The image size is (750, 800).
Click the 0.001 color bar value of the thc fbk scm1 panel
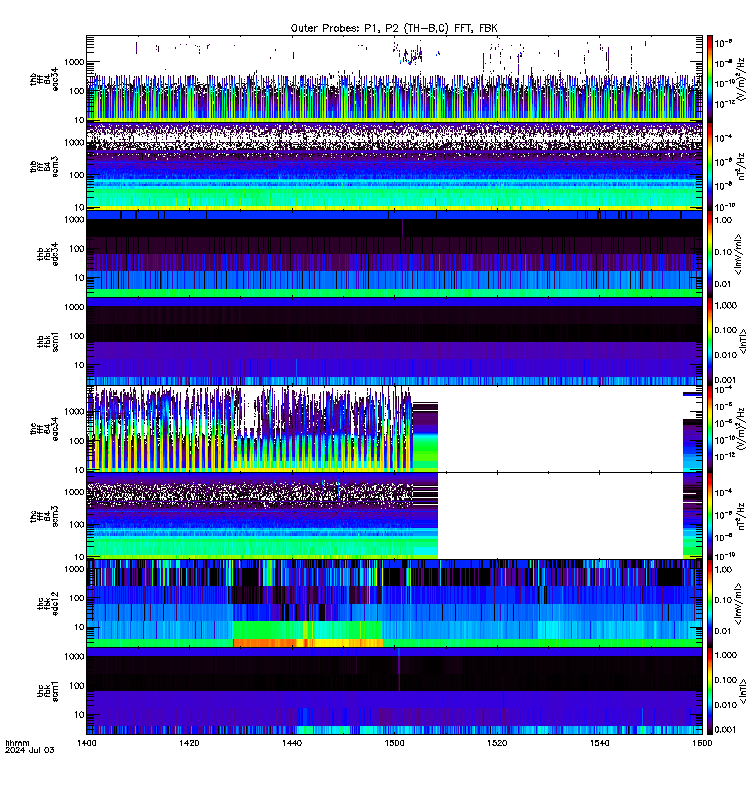click(726, 730)
